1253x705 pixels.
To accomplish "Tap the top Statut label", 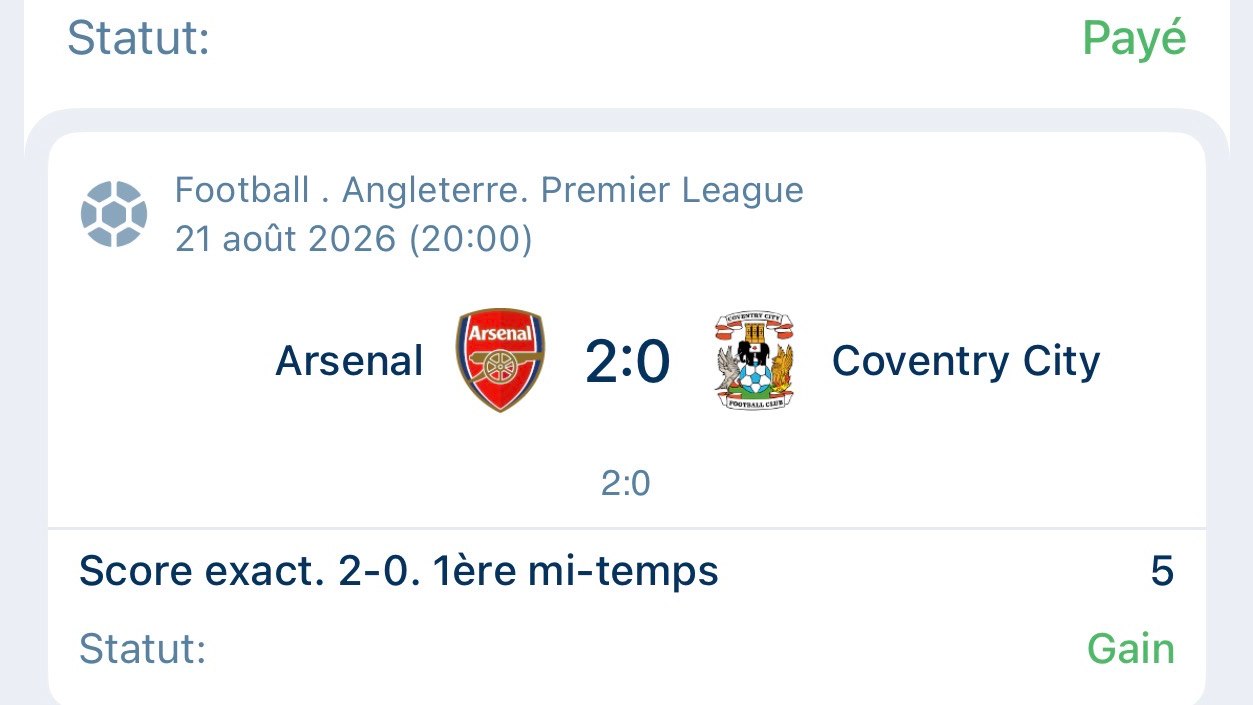I will coord(138,39).
